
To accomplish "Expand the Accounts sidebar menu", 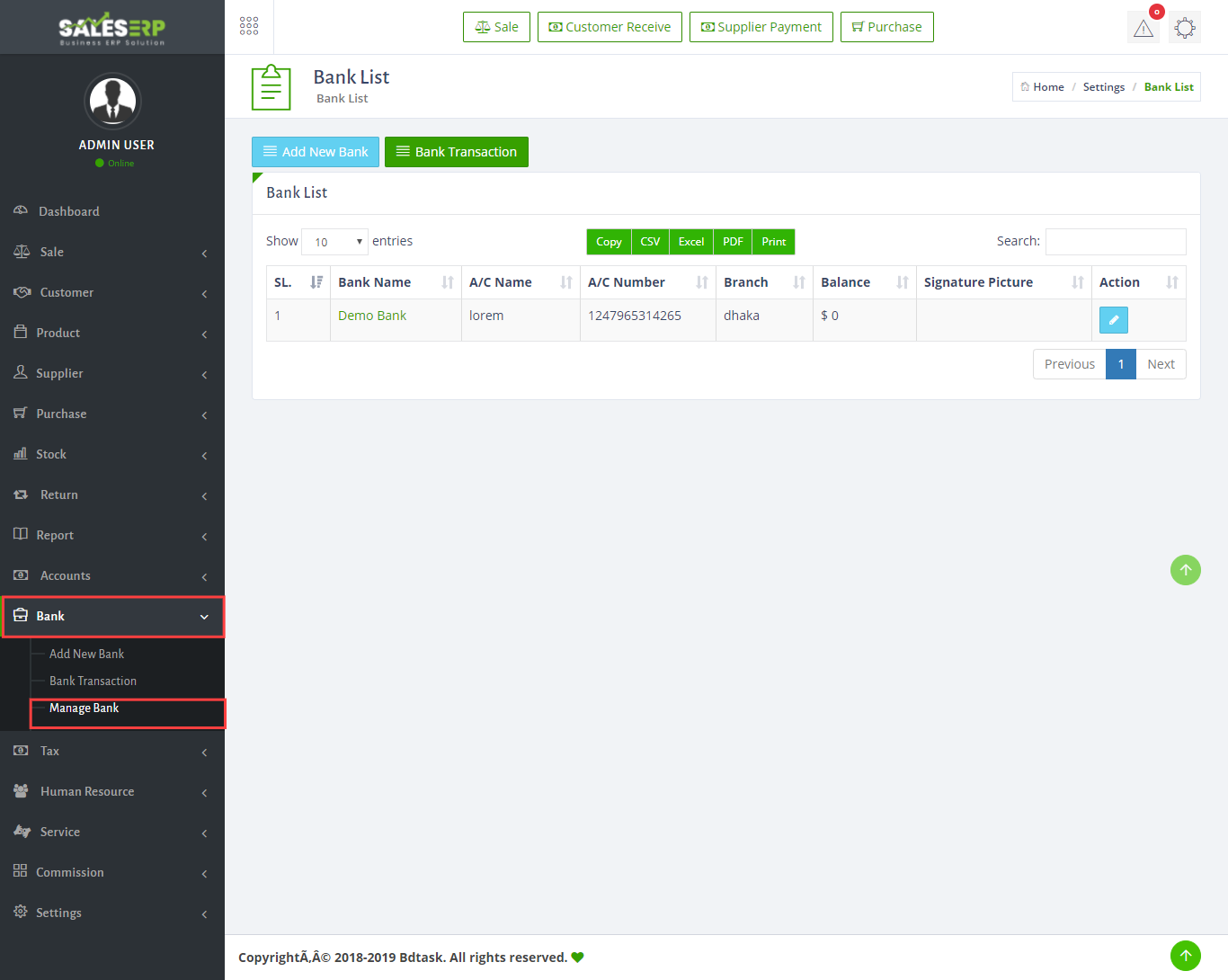I will pyautogui.click(x=112, y=575).
